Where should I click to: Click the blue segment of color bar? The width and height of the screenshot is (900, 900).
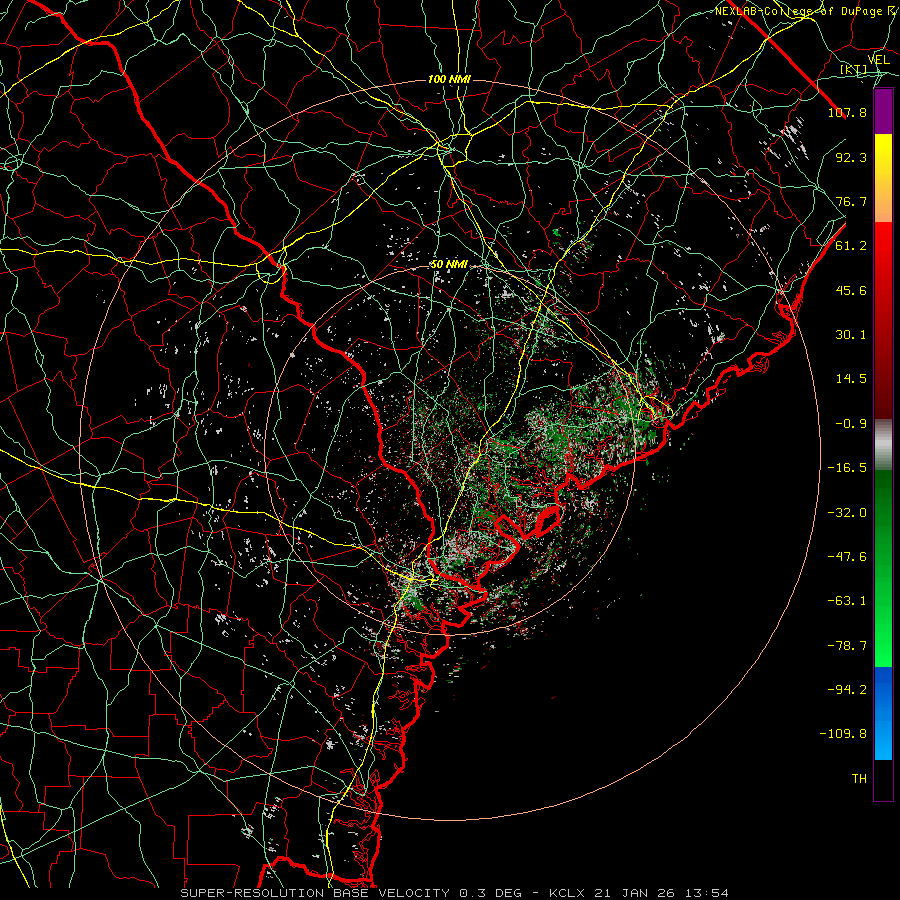[883, 713]
